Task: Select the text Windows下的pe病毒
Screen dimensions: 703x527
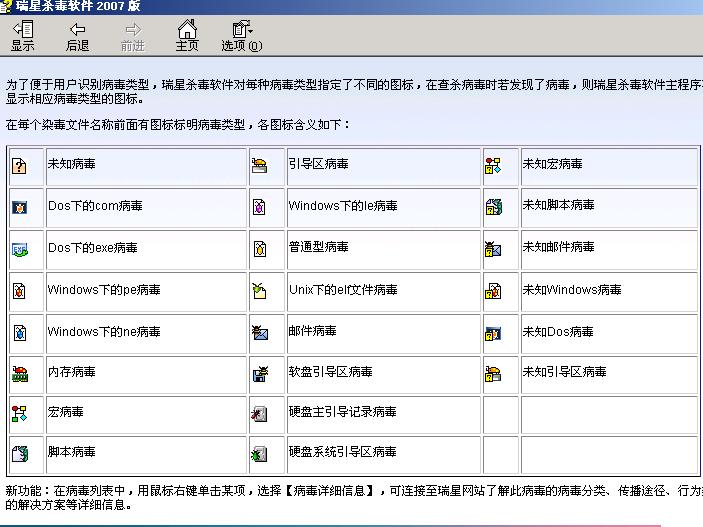Action: coord(104,289)
